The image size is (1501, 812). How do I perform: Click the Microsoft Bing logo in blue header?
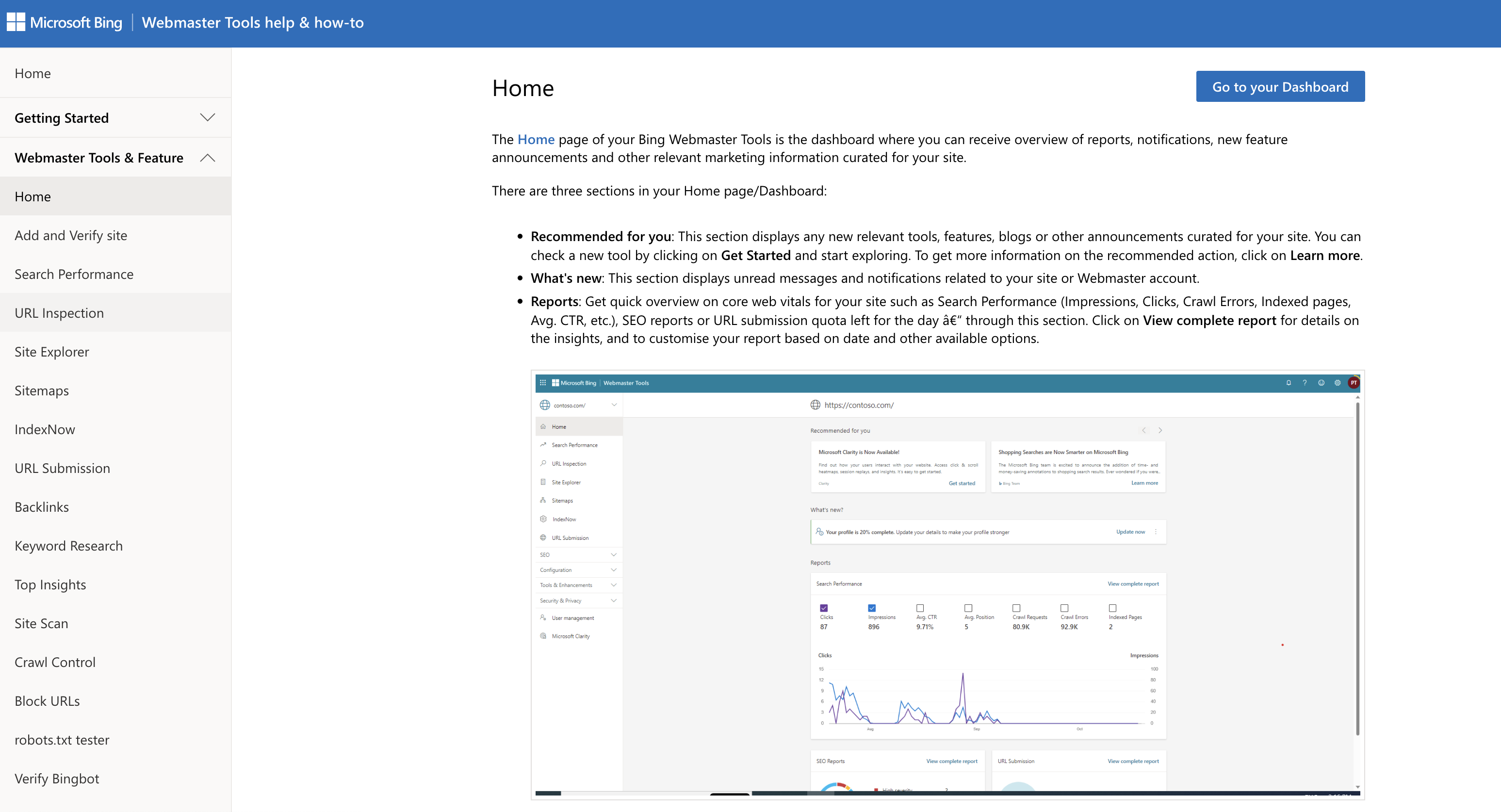[65, 23]
